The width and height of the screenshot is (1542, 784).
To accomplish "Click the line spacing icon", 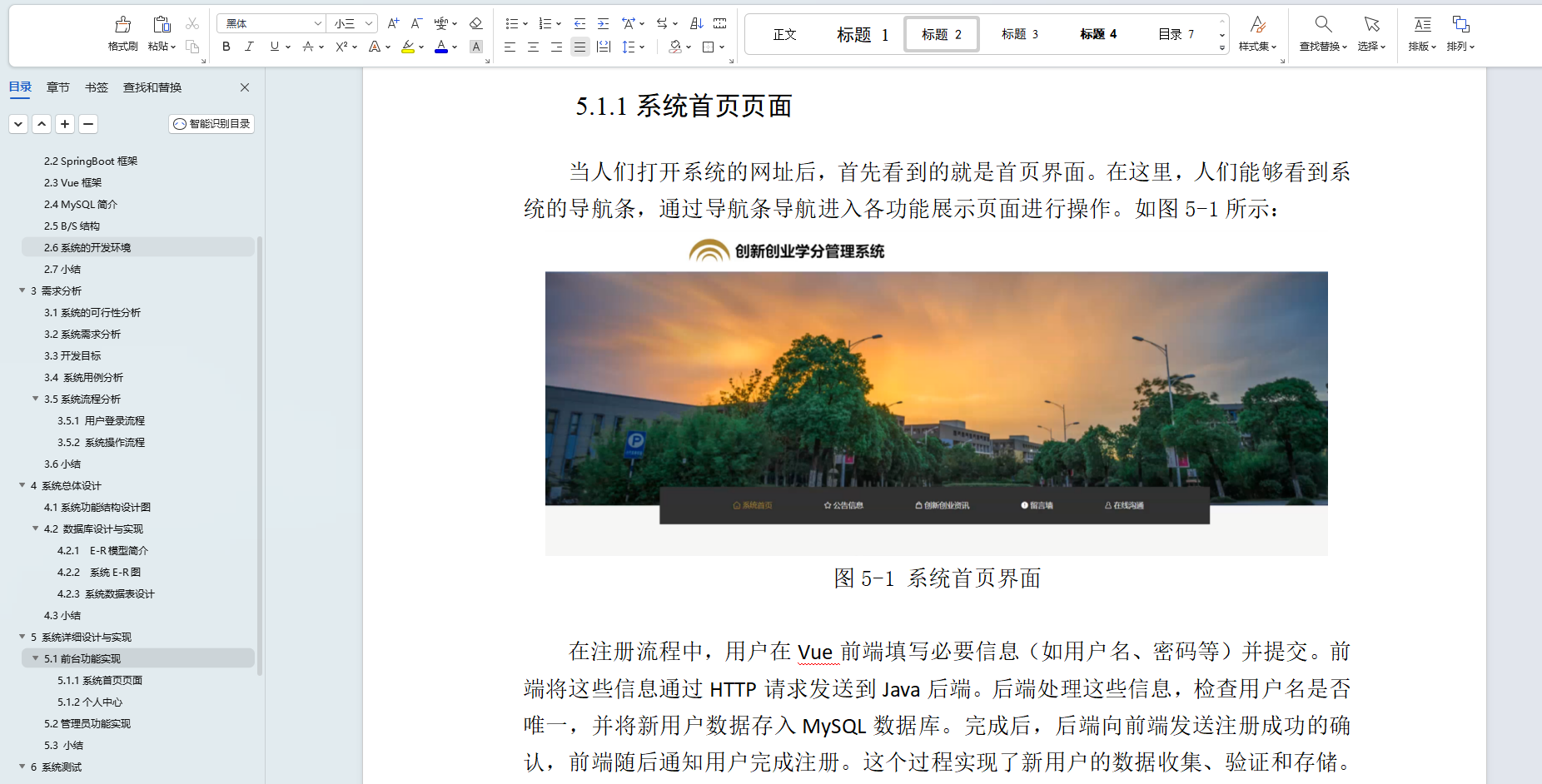I will [x=629, y=47].
